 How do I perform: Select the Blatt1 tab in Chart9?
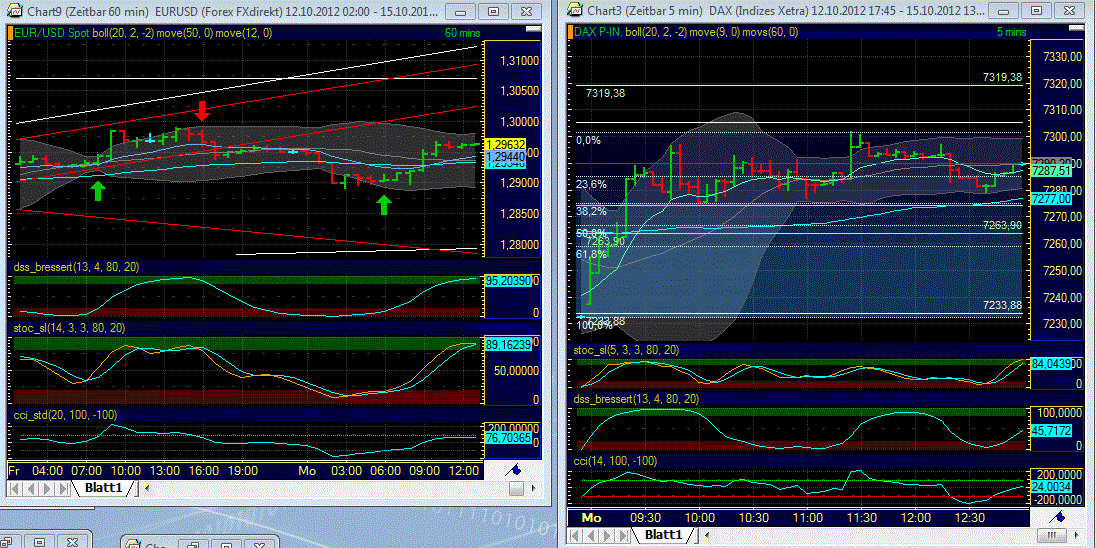coord(103,487)
